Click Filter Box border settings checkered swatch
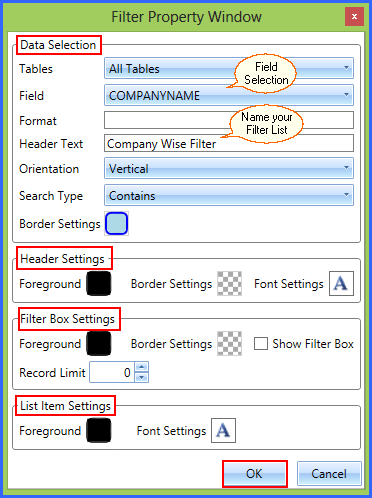The image size is (372, 498). coord(229,343)
